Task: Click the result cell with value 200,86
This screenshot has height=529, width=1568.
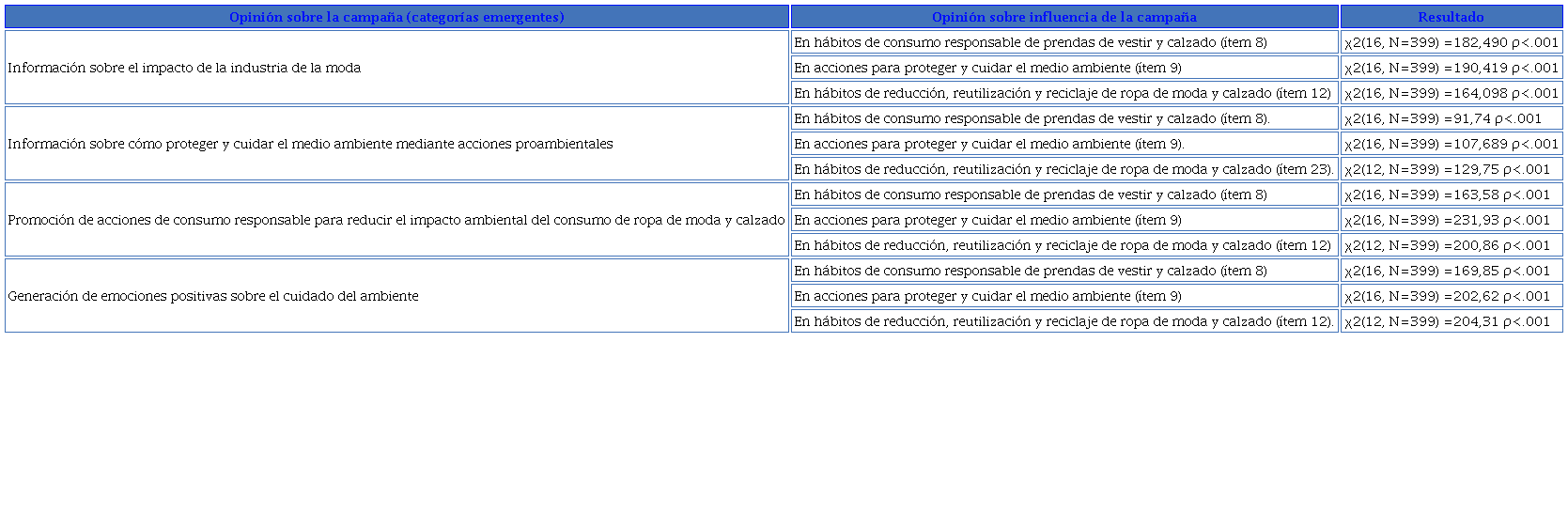Action: click(1447, 245)
